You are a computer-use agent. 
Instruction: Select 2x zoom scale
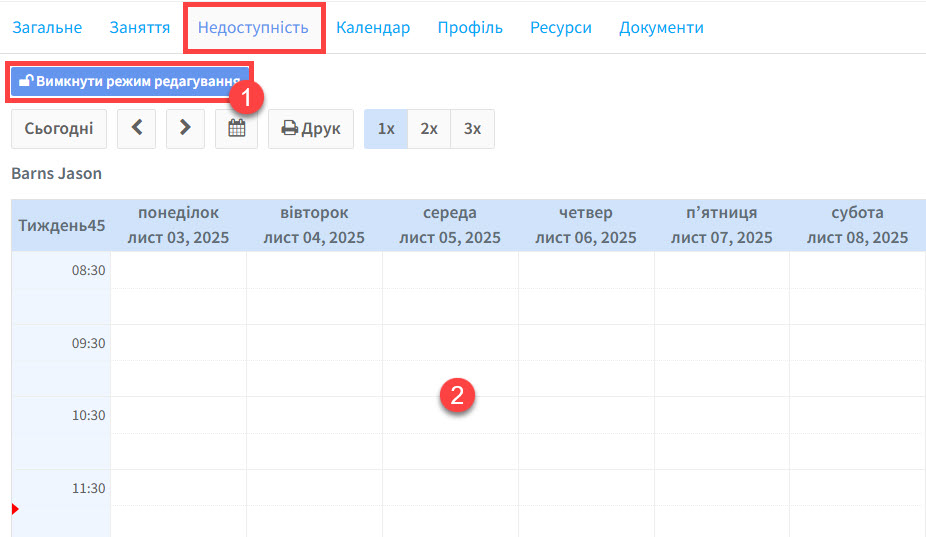click(429, 129)
